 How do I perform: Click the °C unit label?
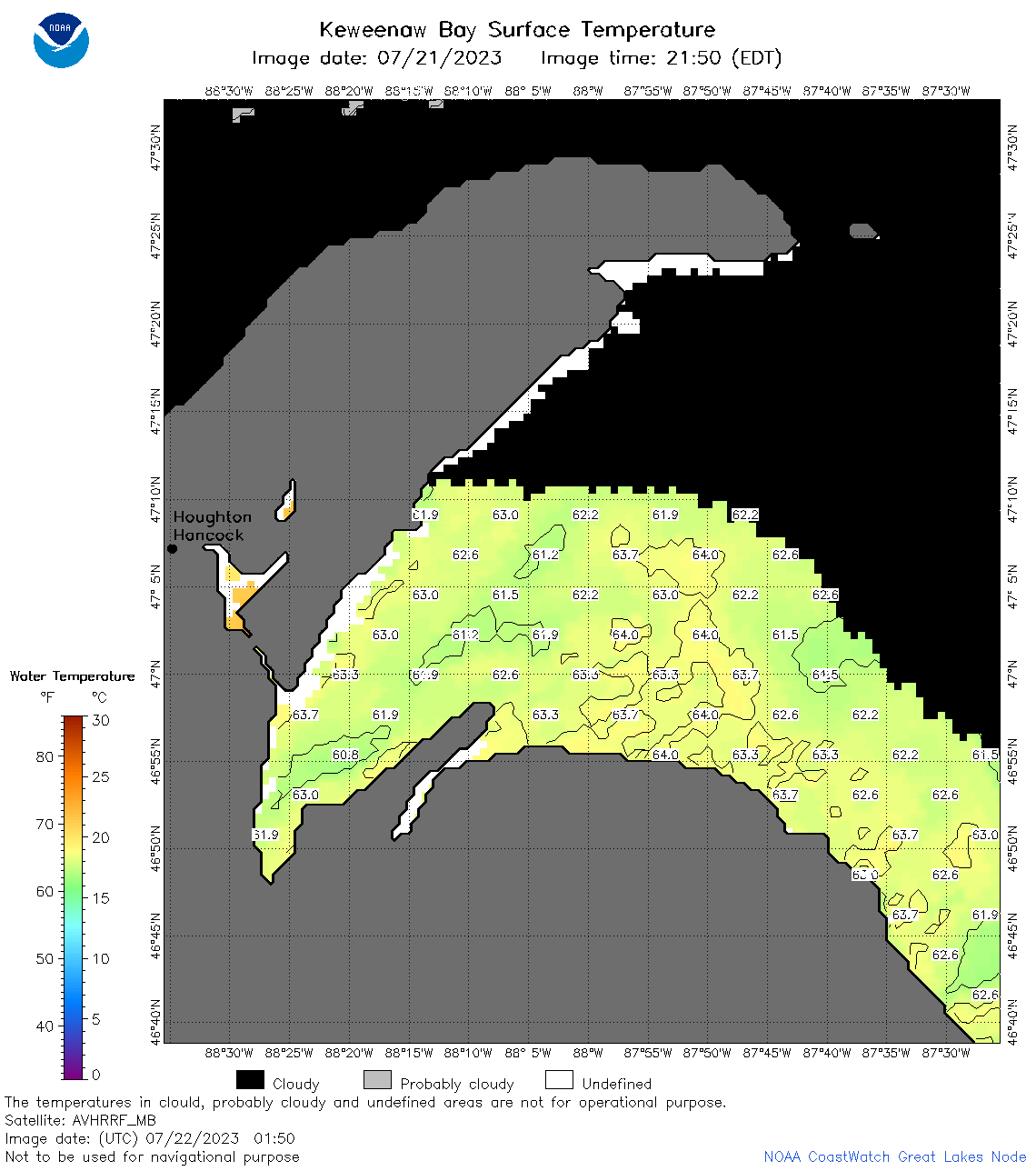tap(100, 697)
